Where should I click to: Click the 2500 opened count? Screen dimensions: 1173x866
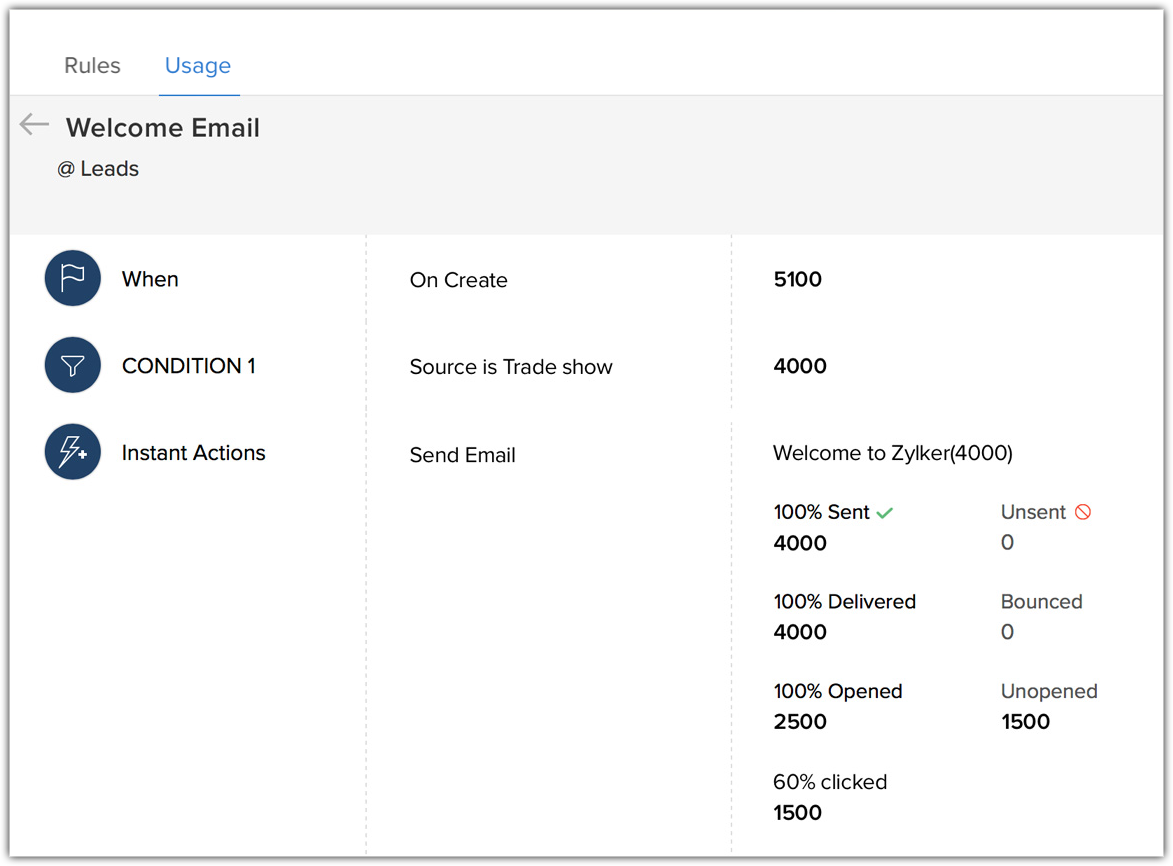pyautogui.click(x=800, y=722)
